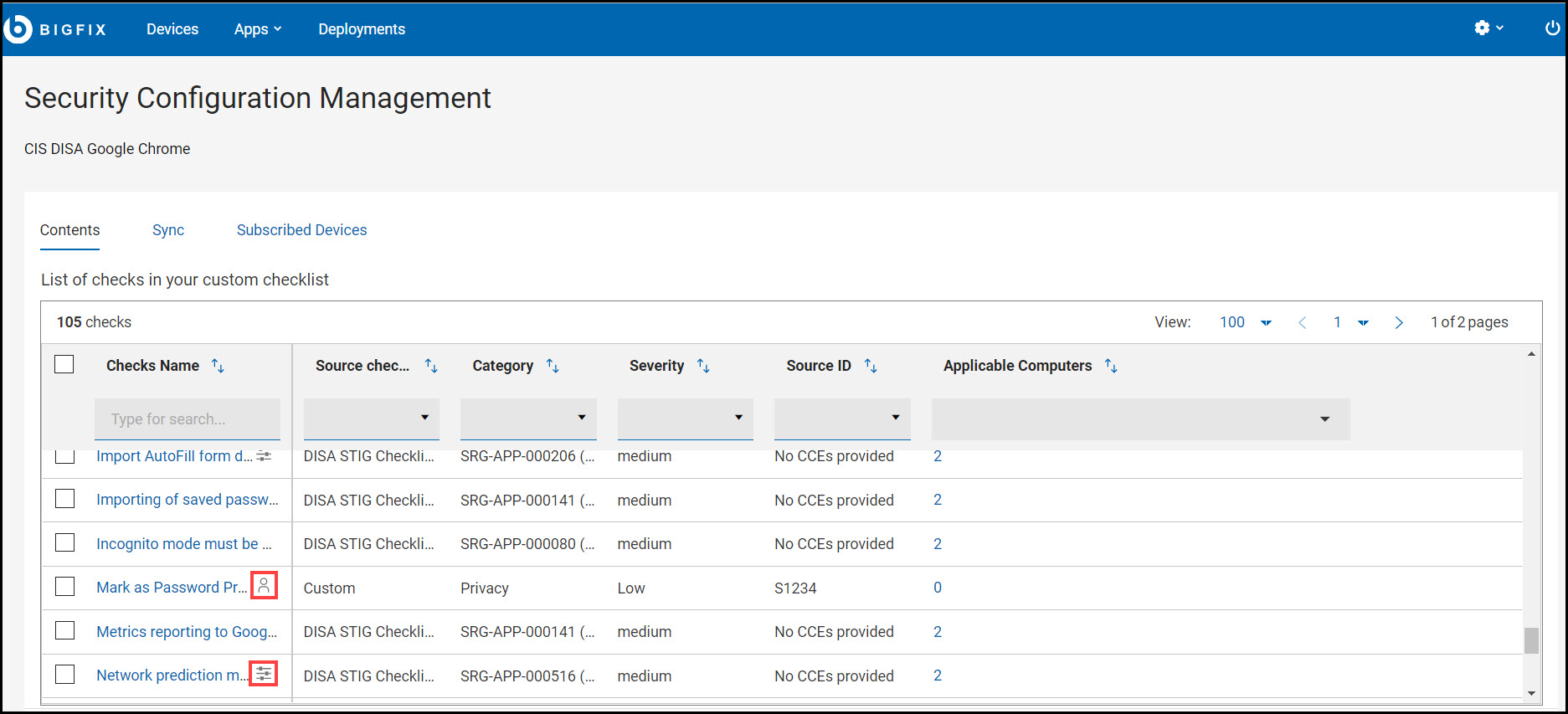Open Devices in the top navigation
Image resolution: width=1568 pixels, height=714 pixels.
[172, 29]
